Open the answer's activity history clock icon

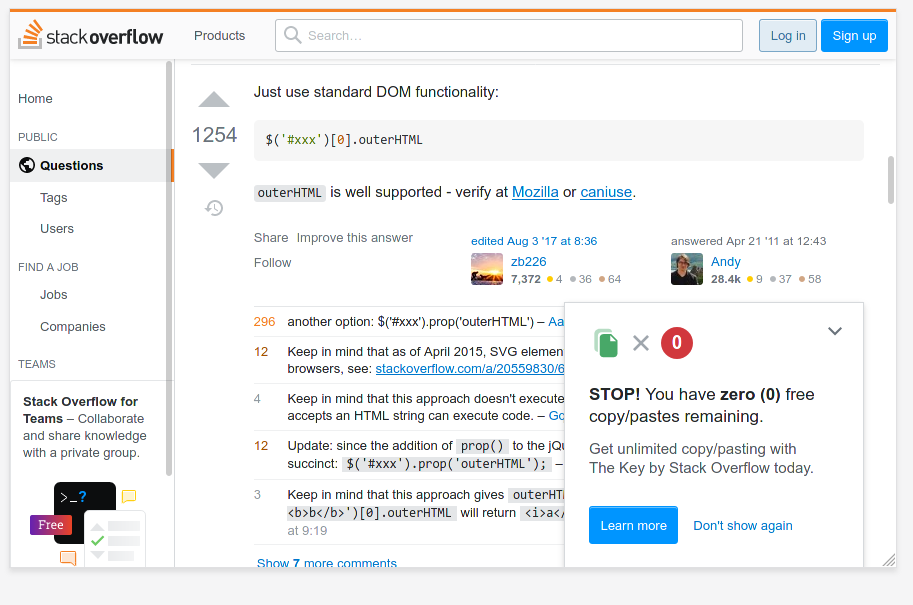(x=214, y=208)
